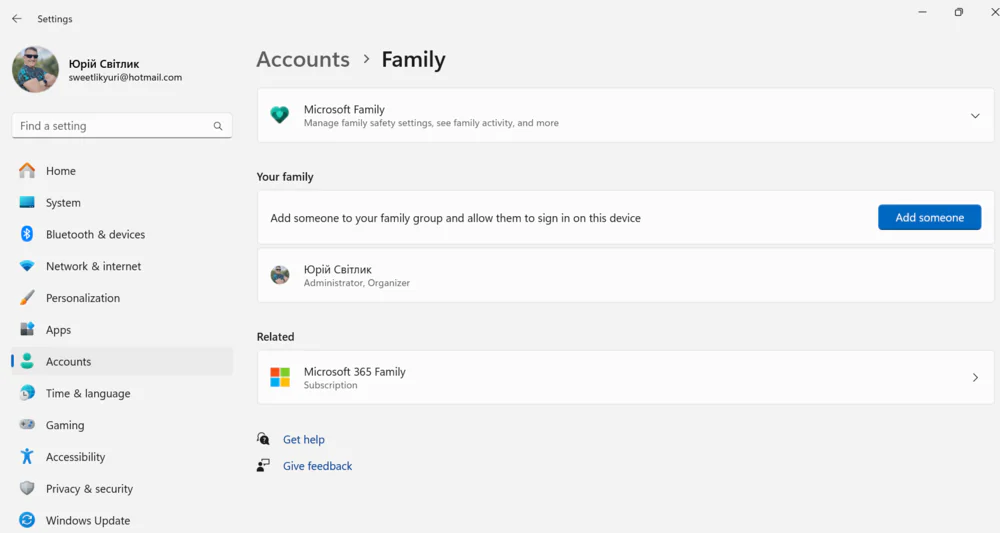Image resolution: width=1000 pixels, height=533 pixels.
Task: Click the Personalization paintbrush icon
Action: 27,298
